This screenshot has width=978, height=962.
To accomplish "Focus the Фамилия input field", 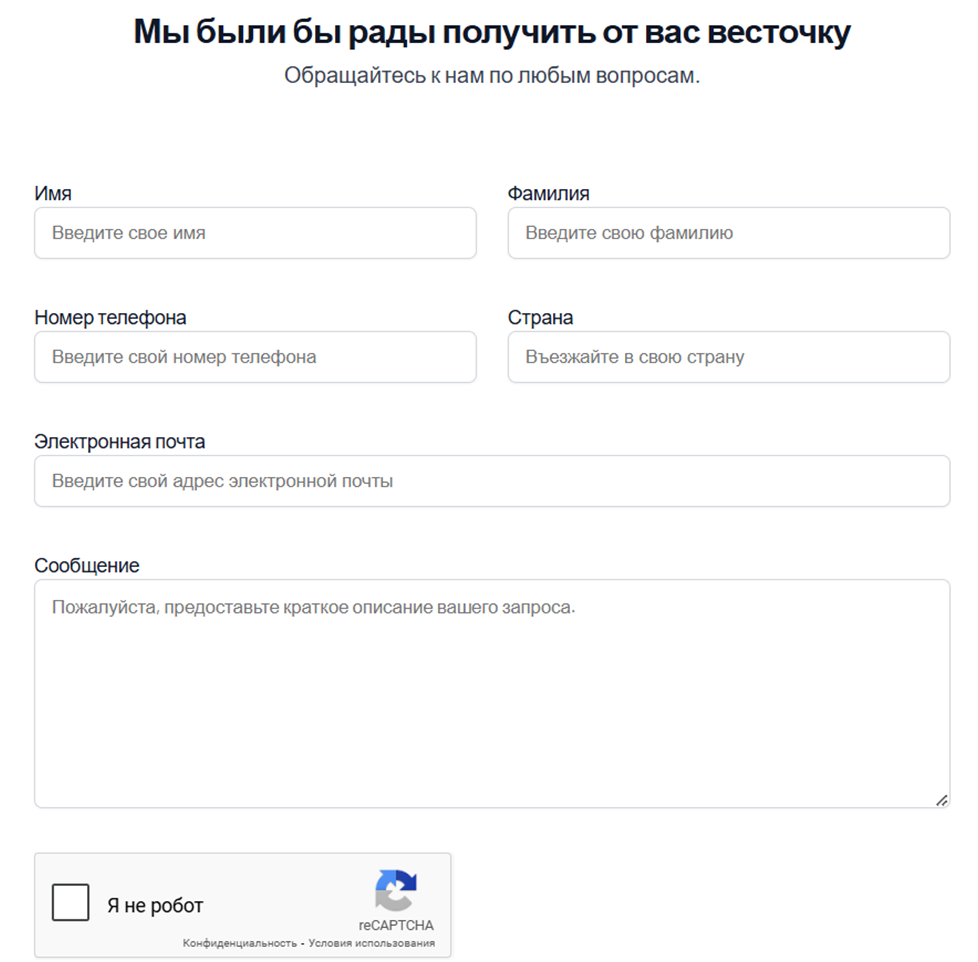I will point(729,233).
